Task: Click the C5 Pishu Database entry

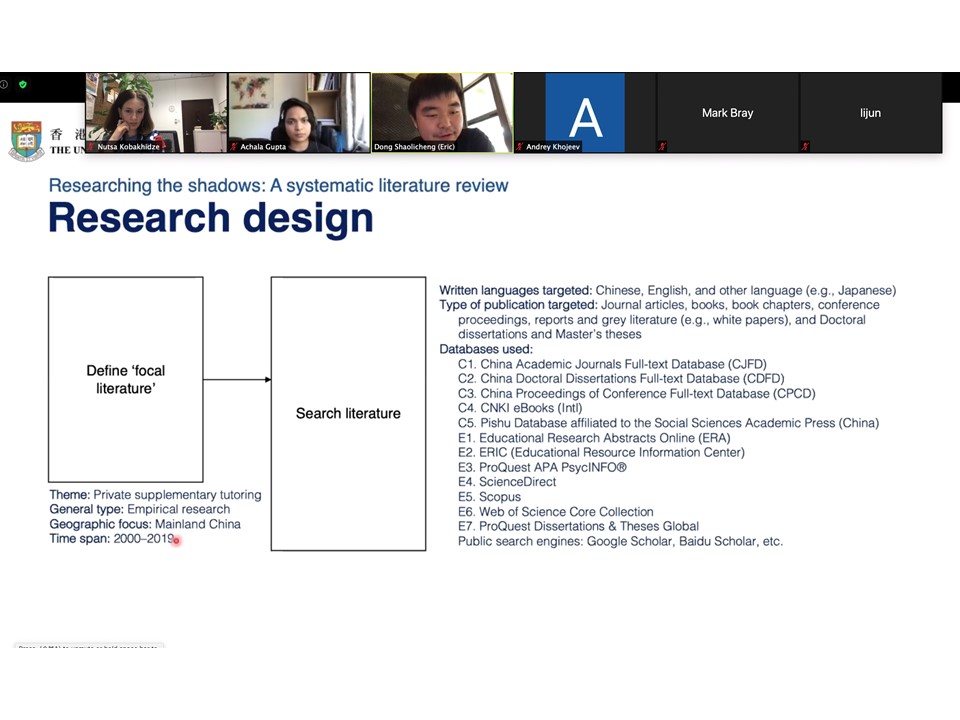Action: tap(669, 423)
